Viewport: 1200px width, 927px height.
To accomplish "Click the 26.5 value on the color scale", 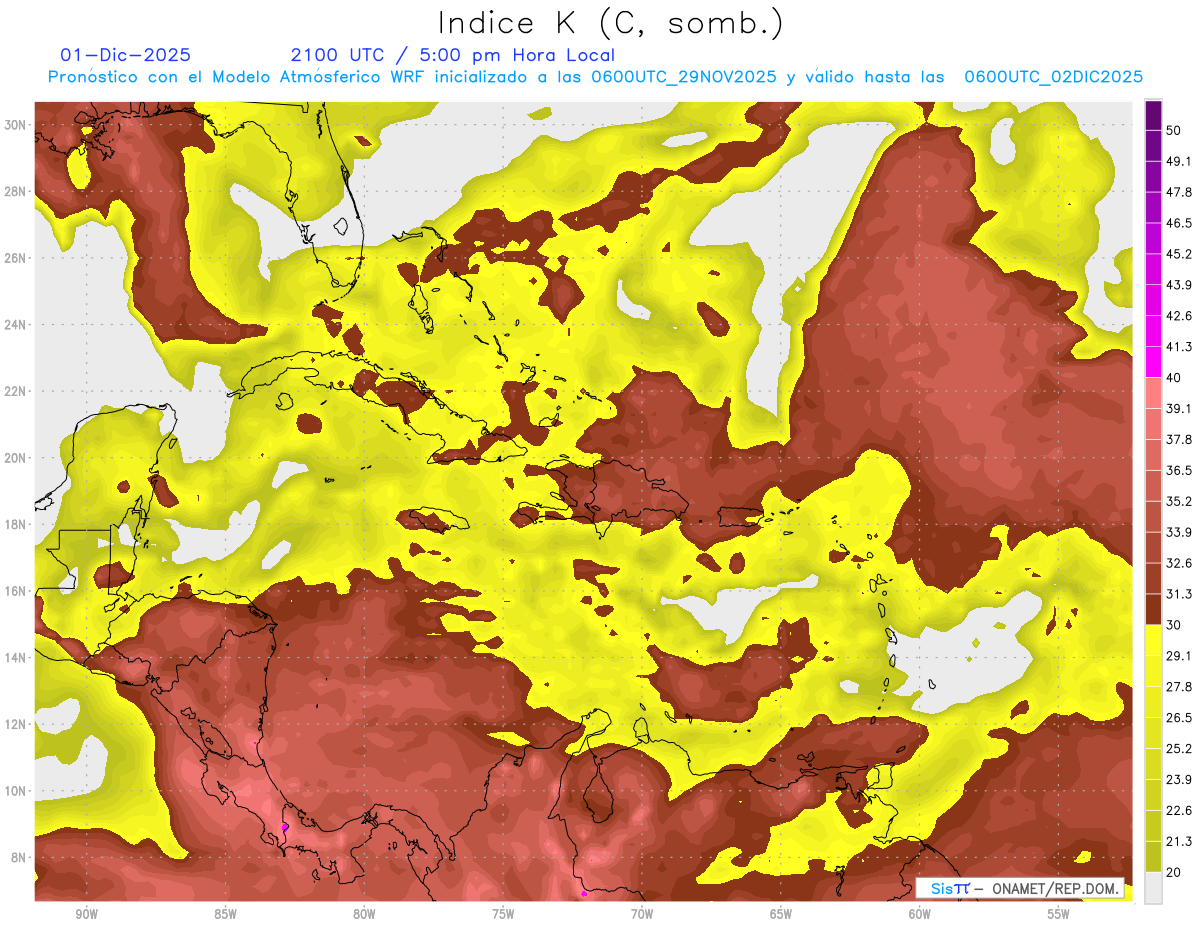I will point(1180,718).
